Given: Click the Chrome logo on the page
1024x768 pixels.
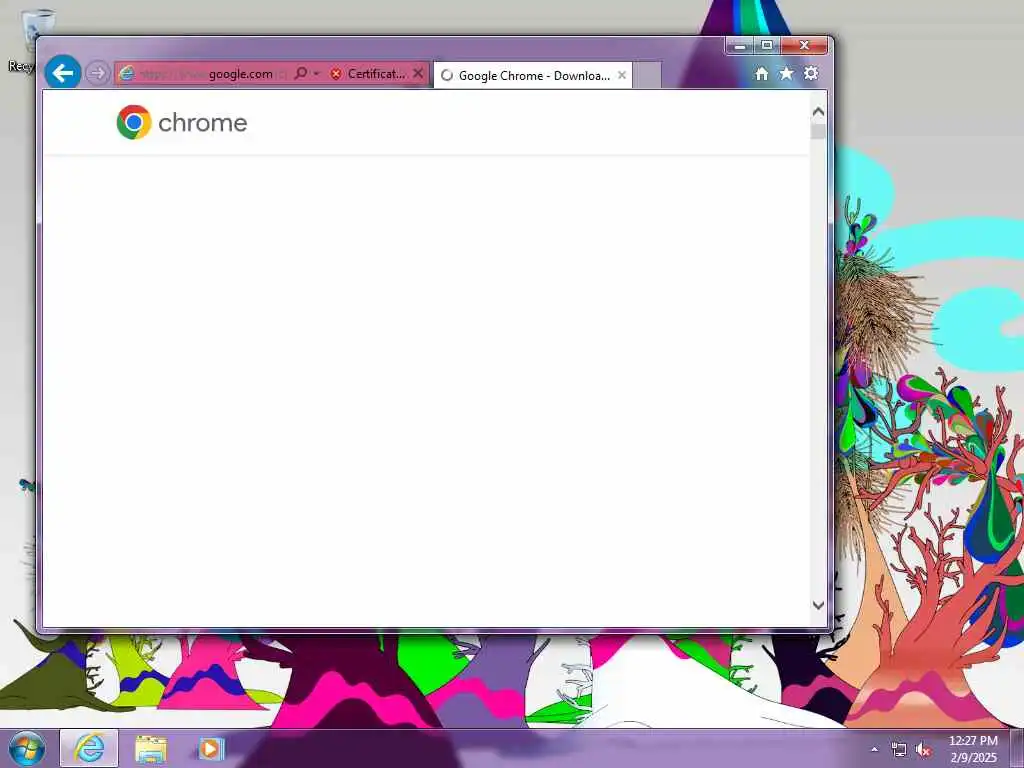Looking at the screenshot, I should [x=134, y=122].
